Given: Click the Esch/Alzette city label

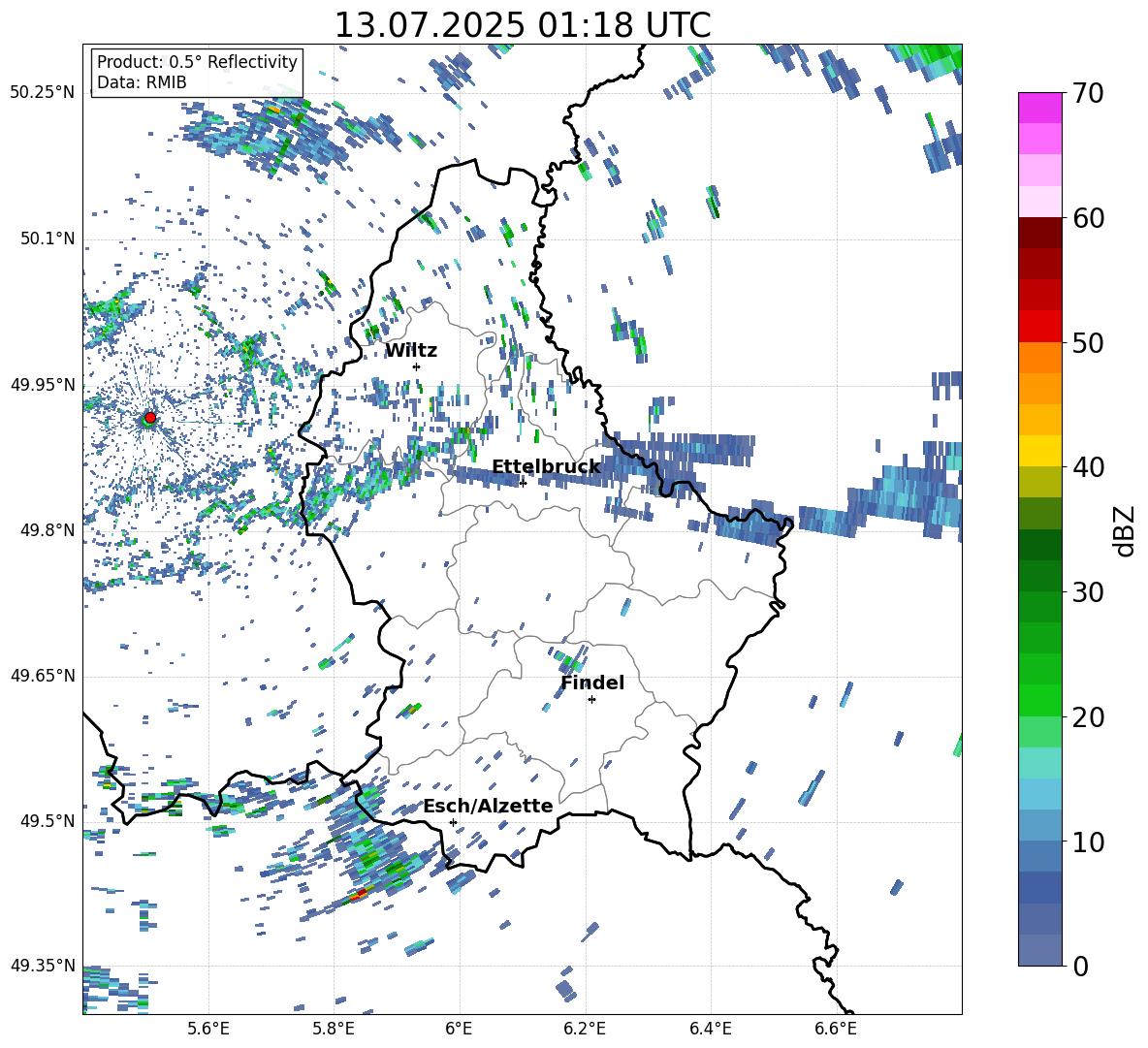Looking at the screenshot, I should [x=488, y=806].
